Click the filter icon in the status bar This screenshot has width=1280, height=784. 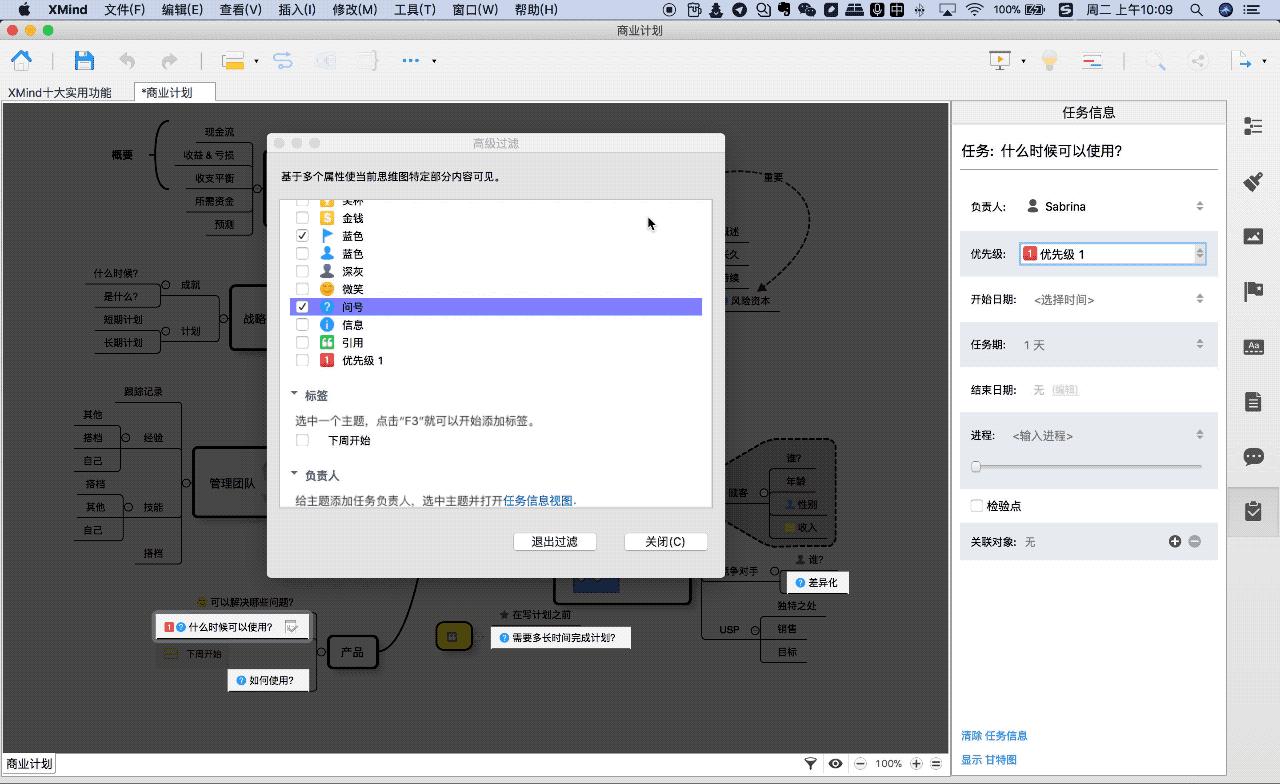point(809,763)
